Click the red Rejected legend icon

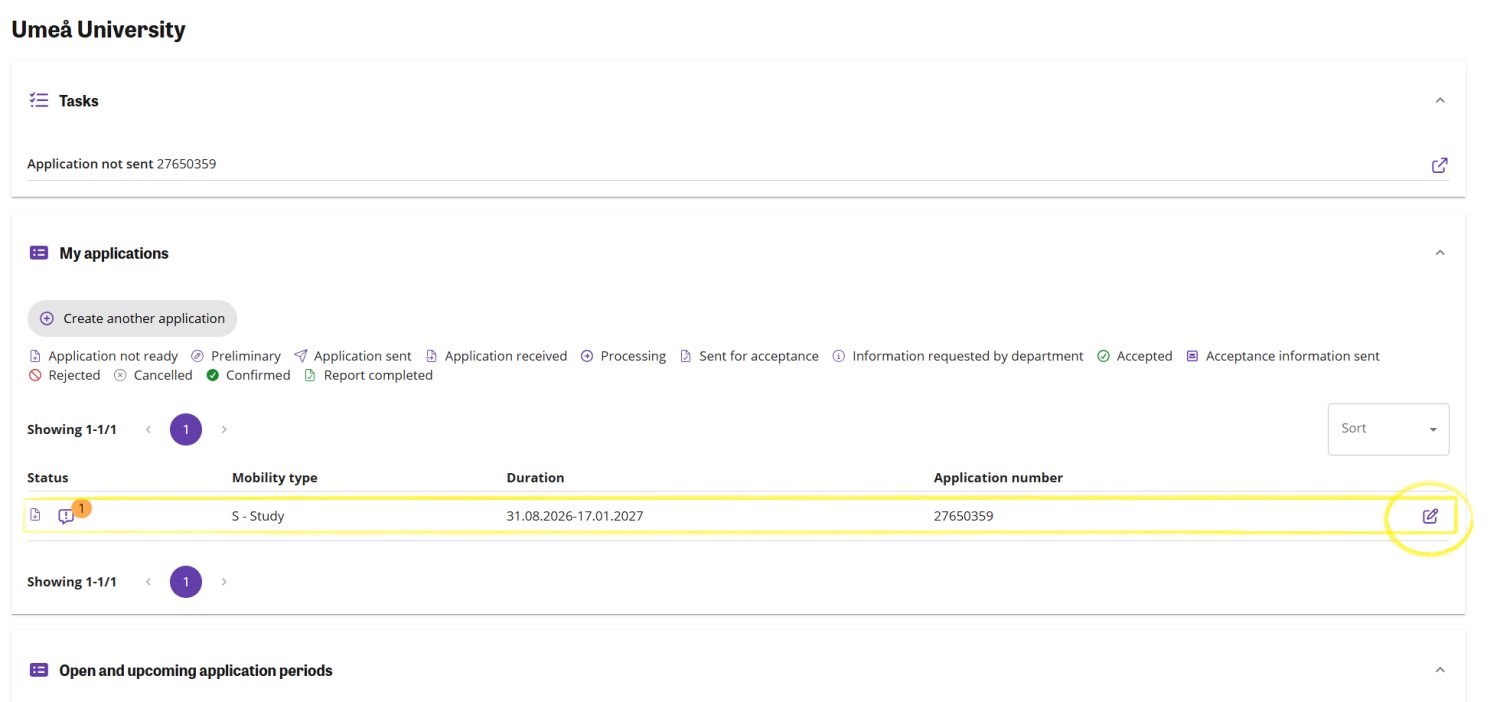click(36, 375)
